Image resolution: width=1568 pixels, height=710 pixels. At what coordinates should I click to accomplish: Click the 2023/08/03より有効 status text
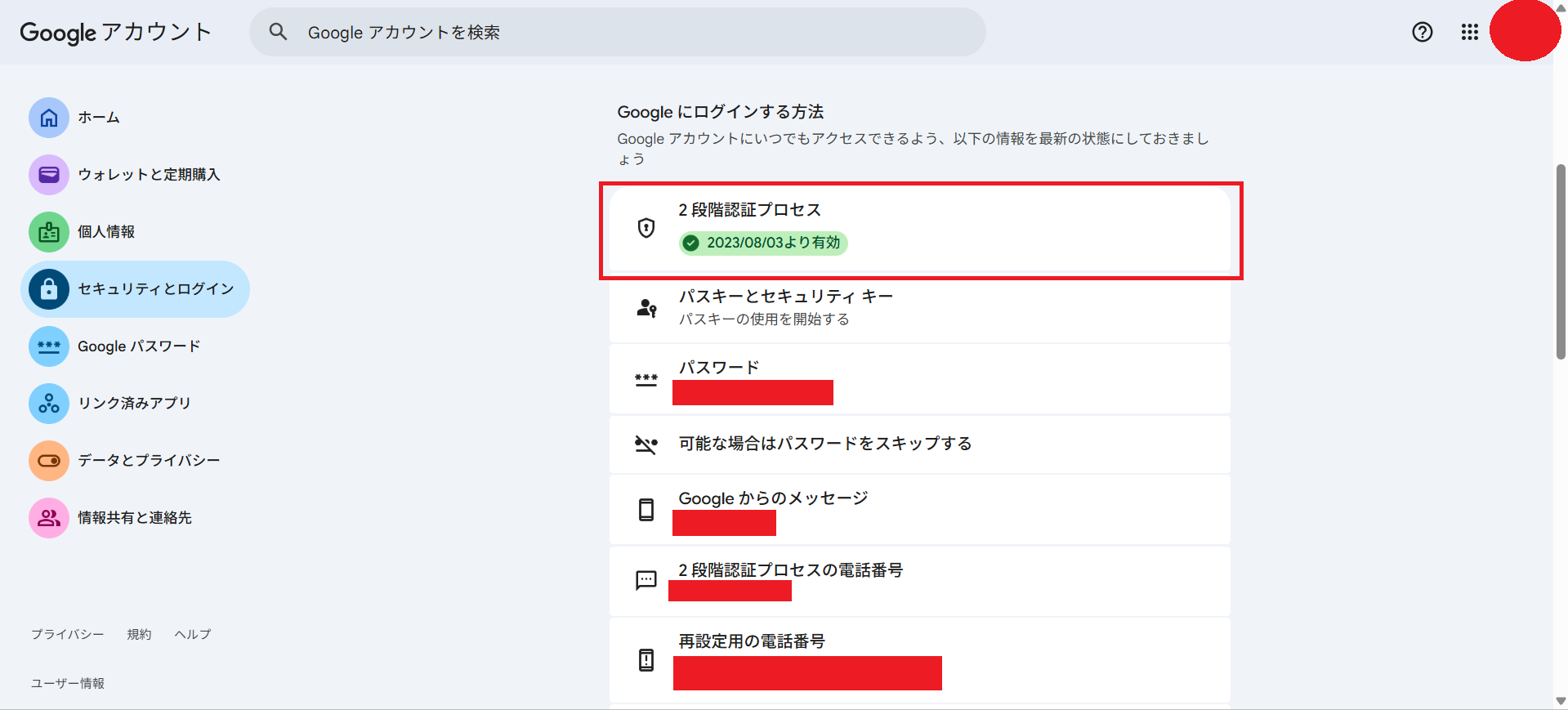pos(773,243)
